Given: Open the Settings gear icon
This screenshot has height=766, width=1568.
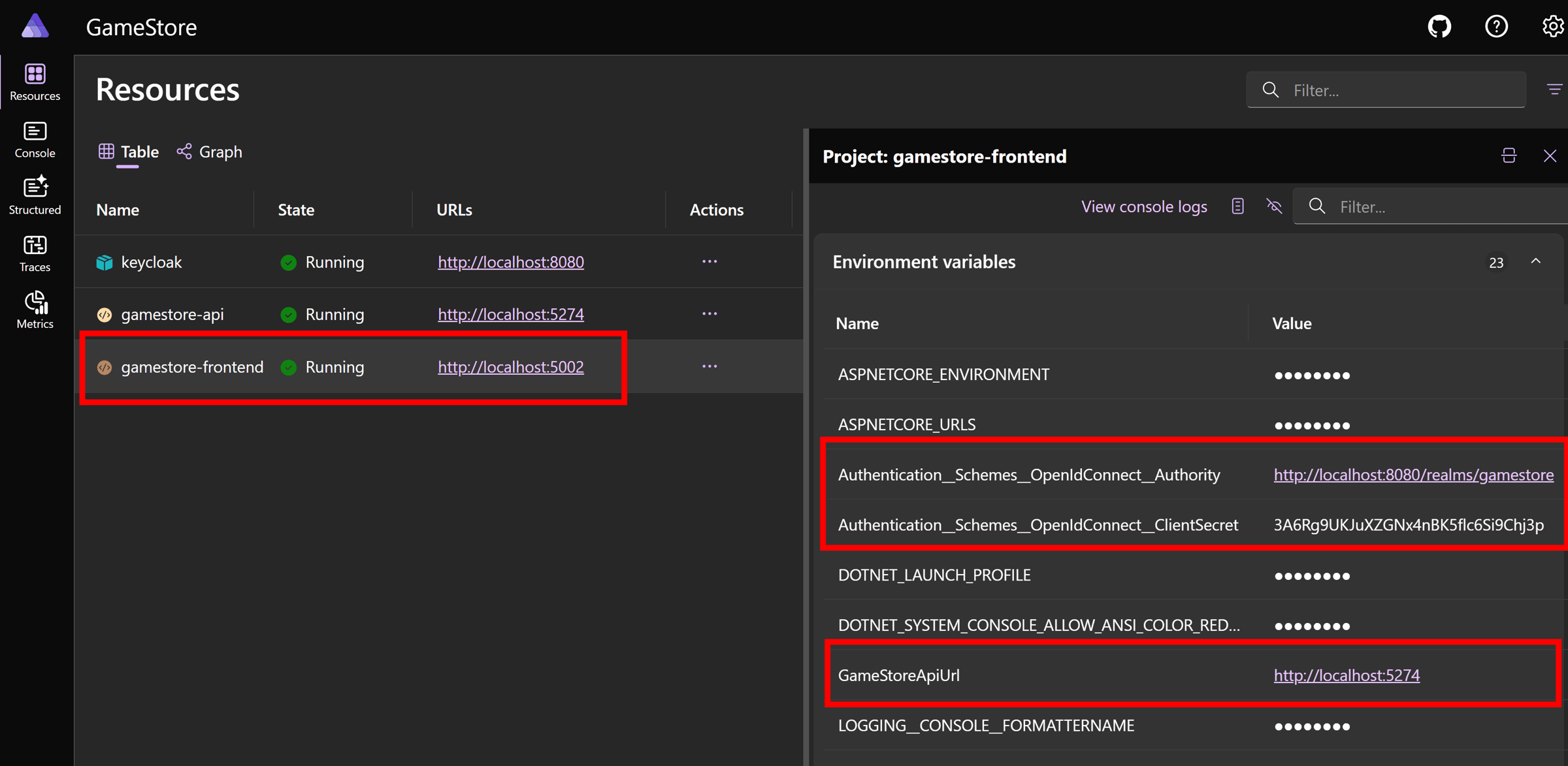Looking at the screenshot, I should pos(1553,27).
